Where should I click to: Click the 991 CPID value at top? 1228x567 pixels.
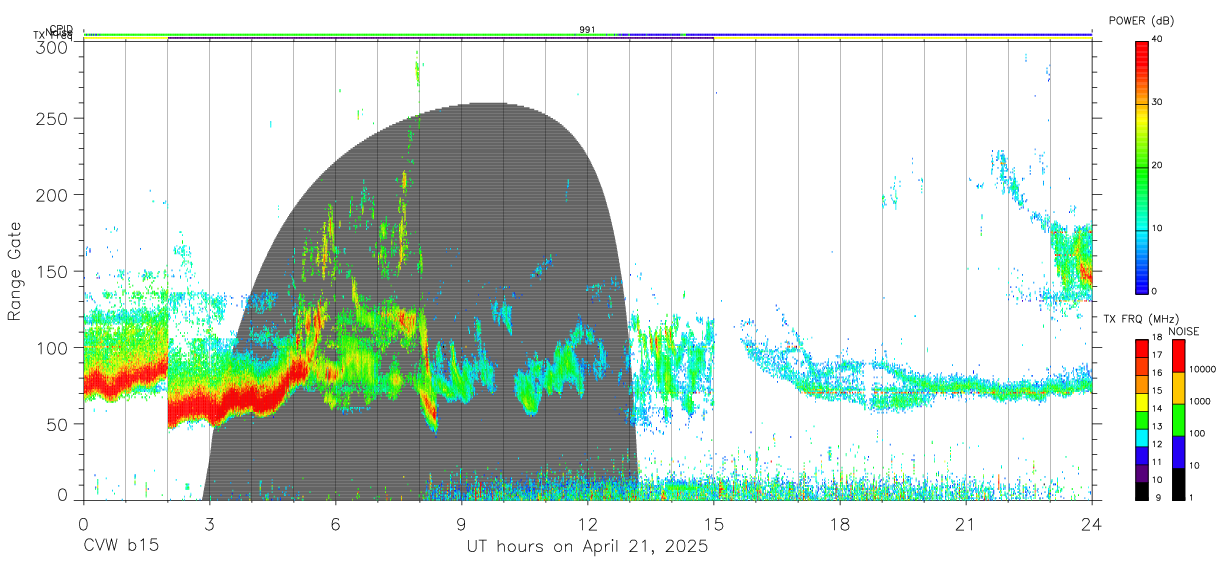click(x=587, y=30)
